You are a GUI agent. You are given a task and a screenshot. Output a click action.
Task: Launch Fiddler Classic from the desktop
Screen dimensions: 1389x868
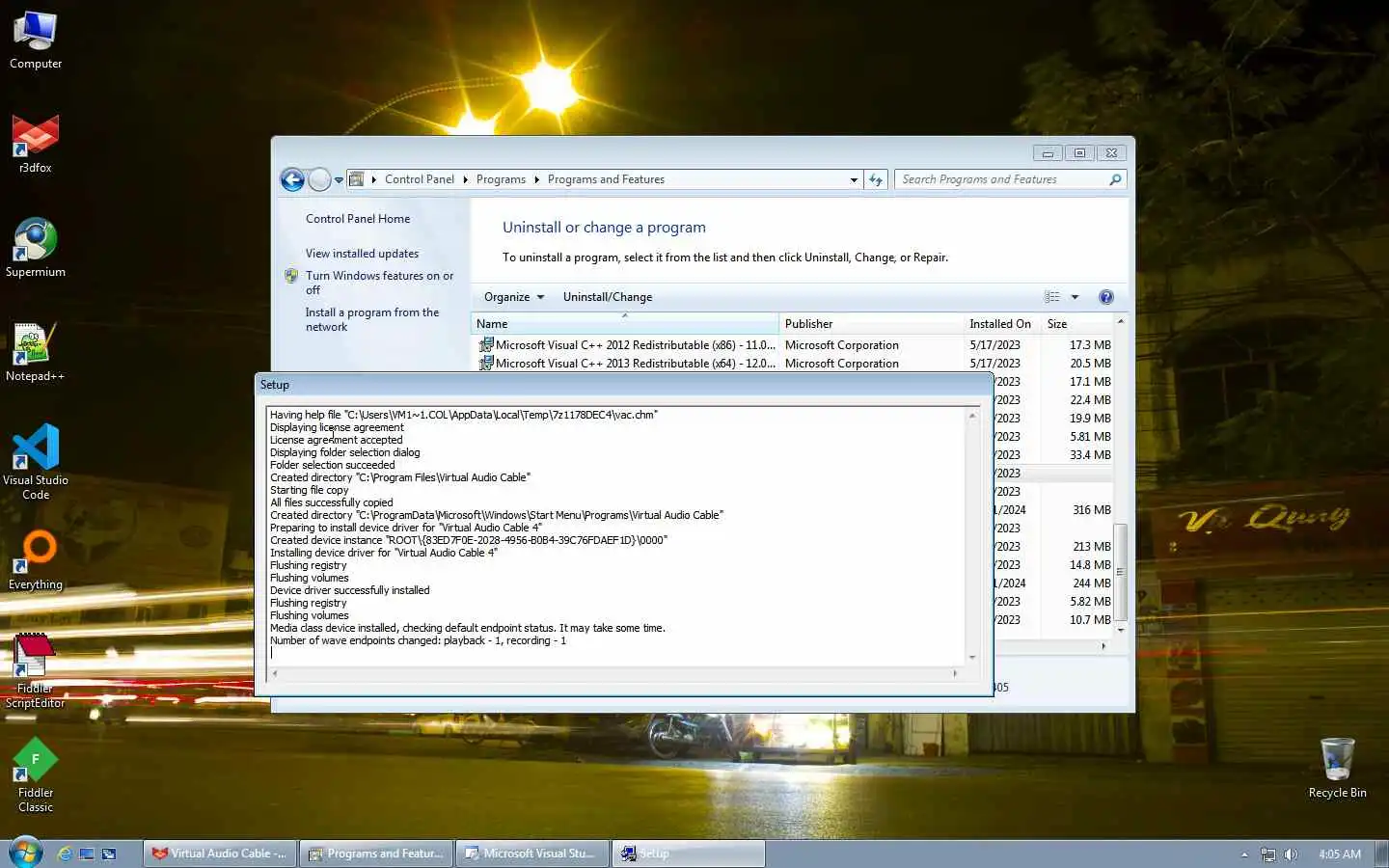click(36, 775)
